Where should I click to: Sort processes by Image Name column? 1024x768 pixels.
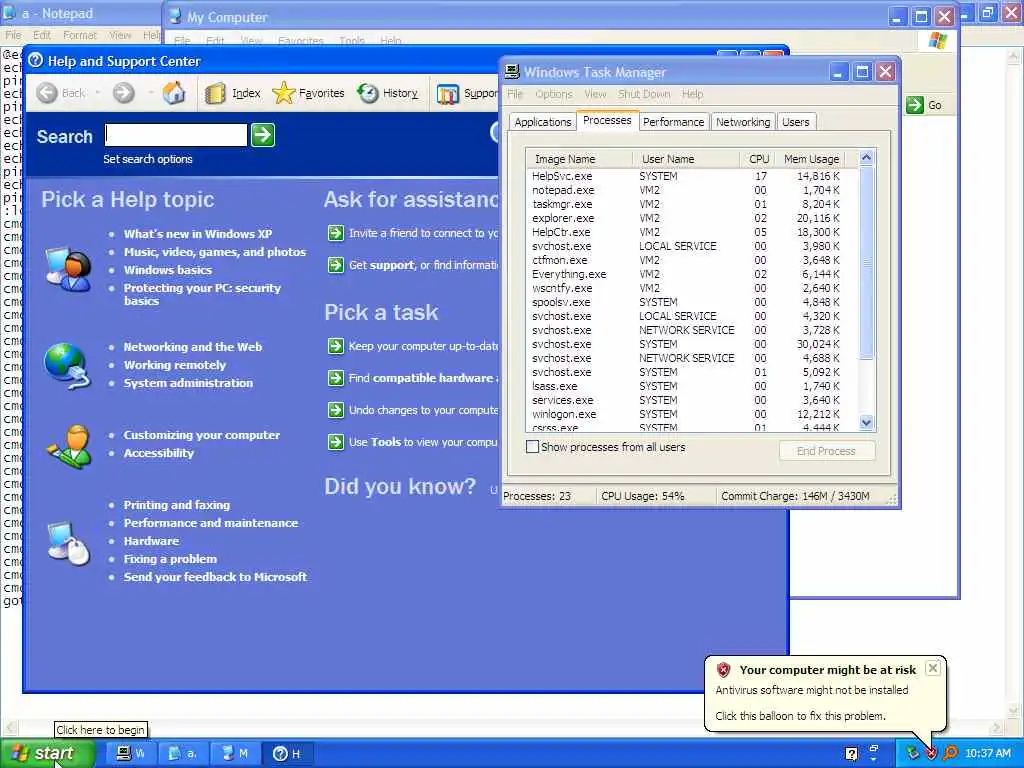(x=579, y=159)
